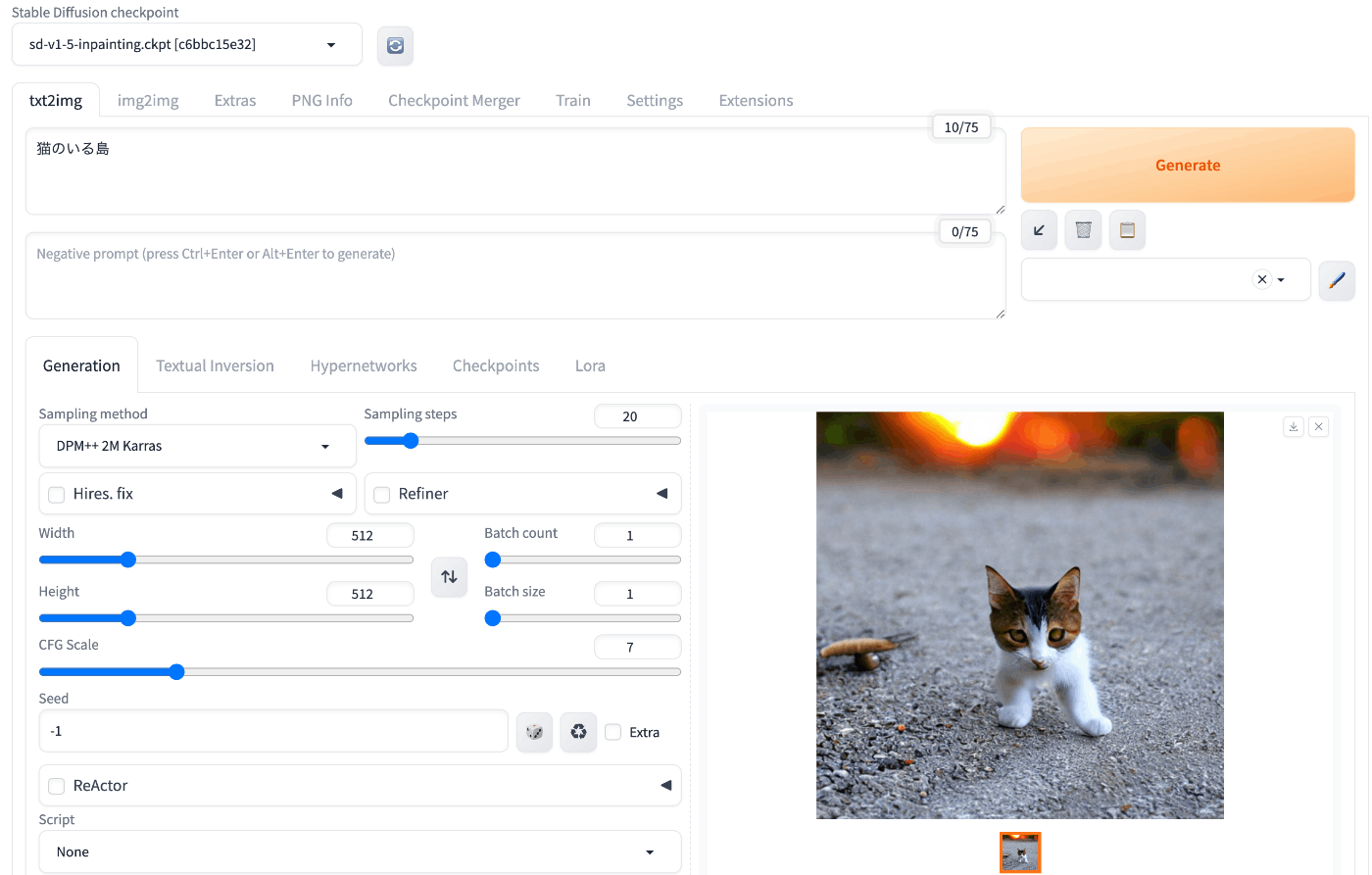Click the CFG Scale number field
This screenshot has height=875, width=1372.
(638, 648)
